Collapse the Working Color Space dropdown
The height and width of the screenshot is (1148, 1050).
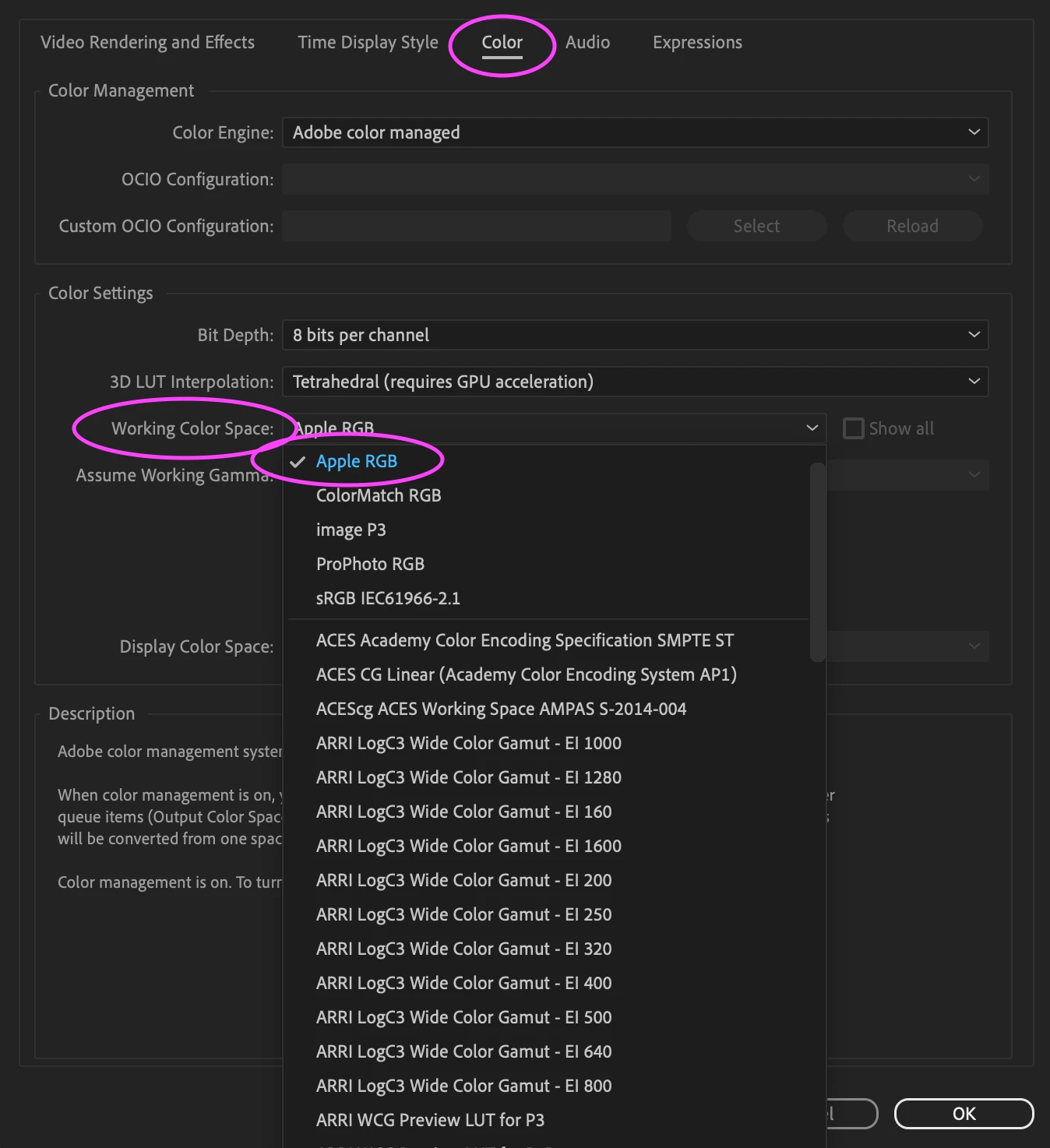[554, 428]
